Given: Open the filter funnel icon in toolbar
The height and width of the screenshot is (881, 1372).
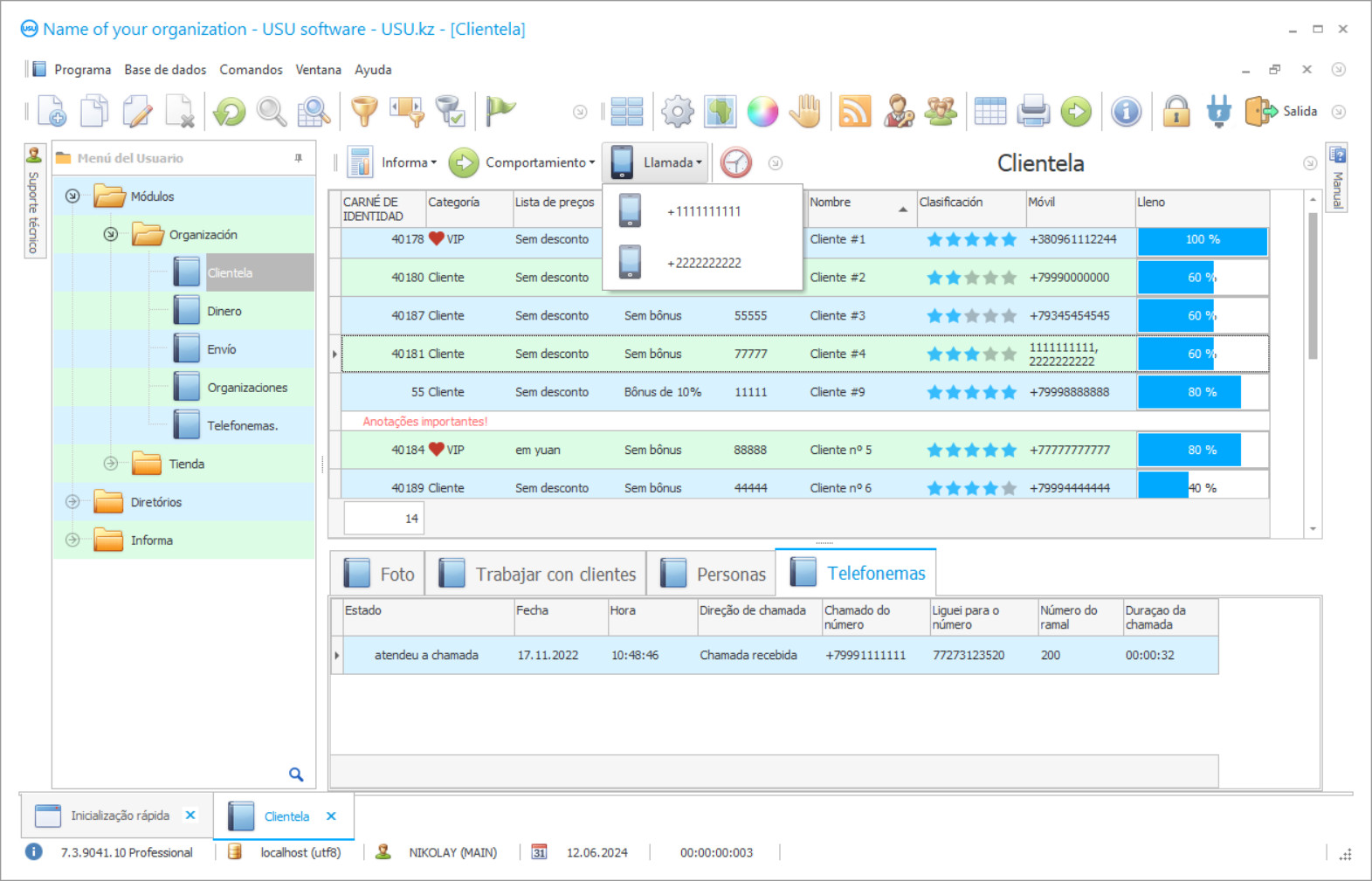Looking at the screenshot, I should (364, 112).
